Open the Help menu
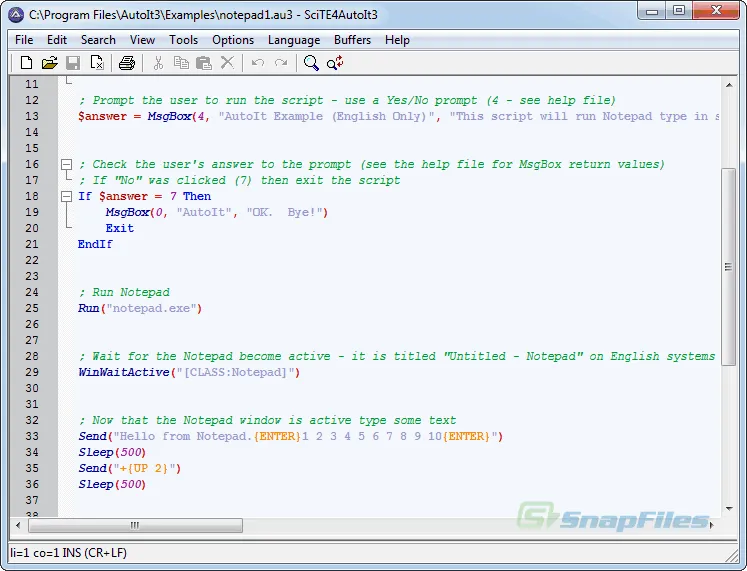Screen dimensions: 747x571 (x=397, y=40)
